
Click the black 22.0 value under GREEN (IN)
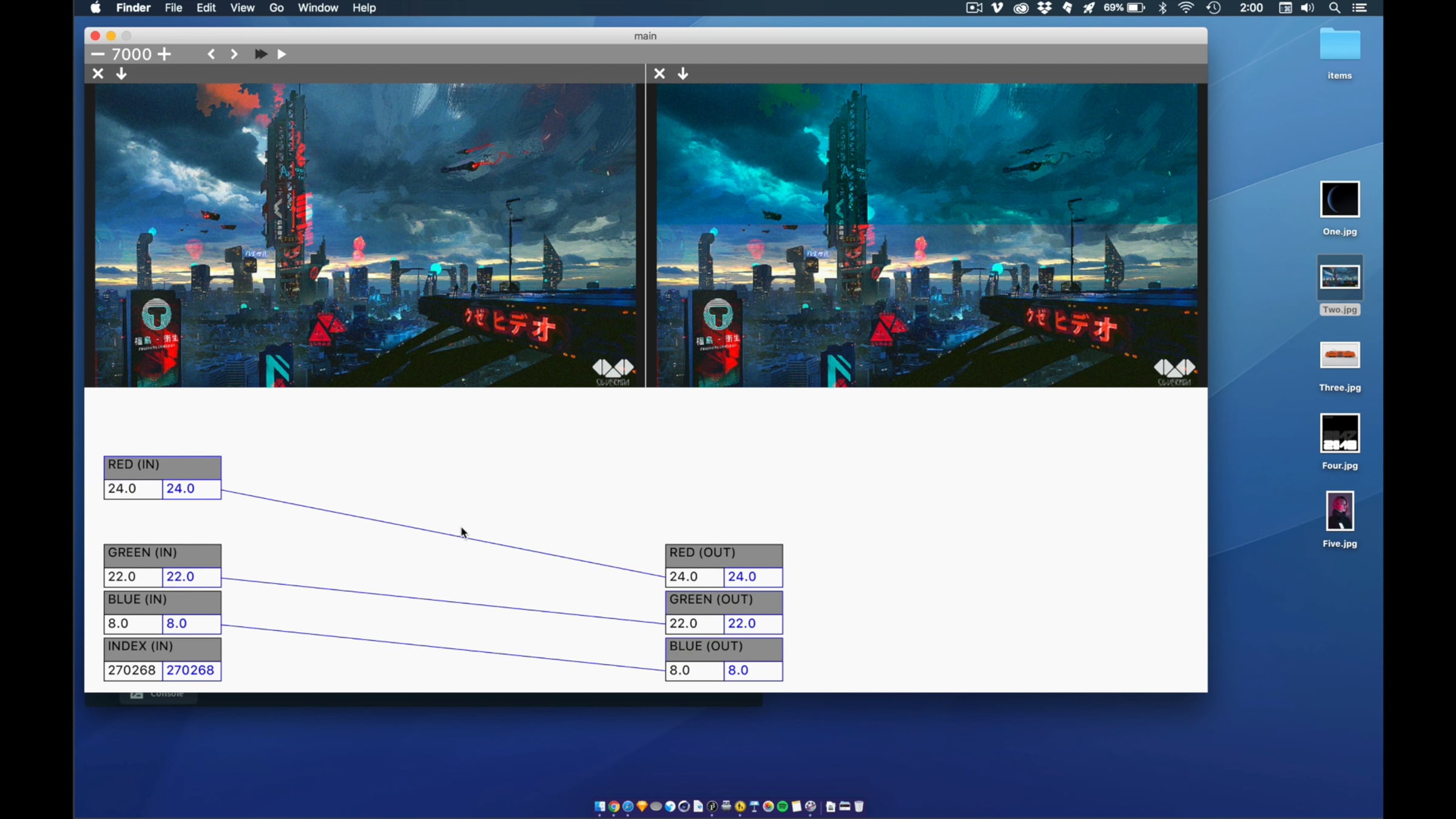[133, 577]
